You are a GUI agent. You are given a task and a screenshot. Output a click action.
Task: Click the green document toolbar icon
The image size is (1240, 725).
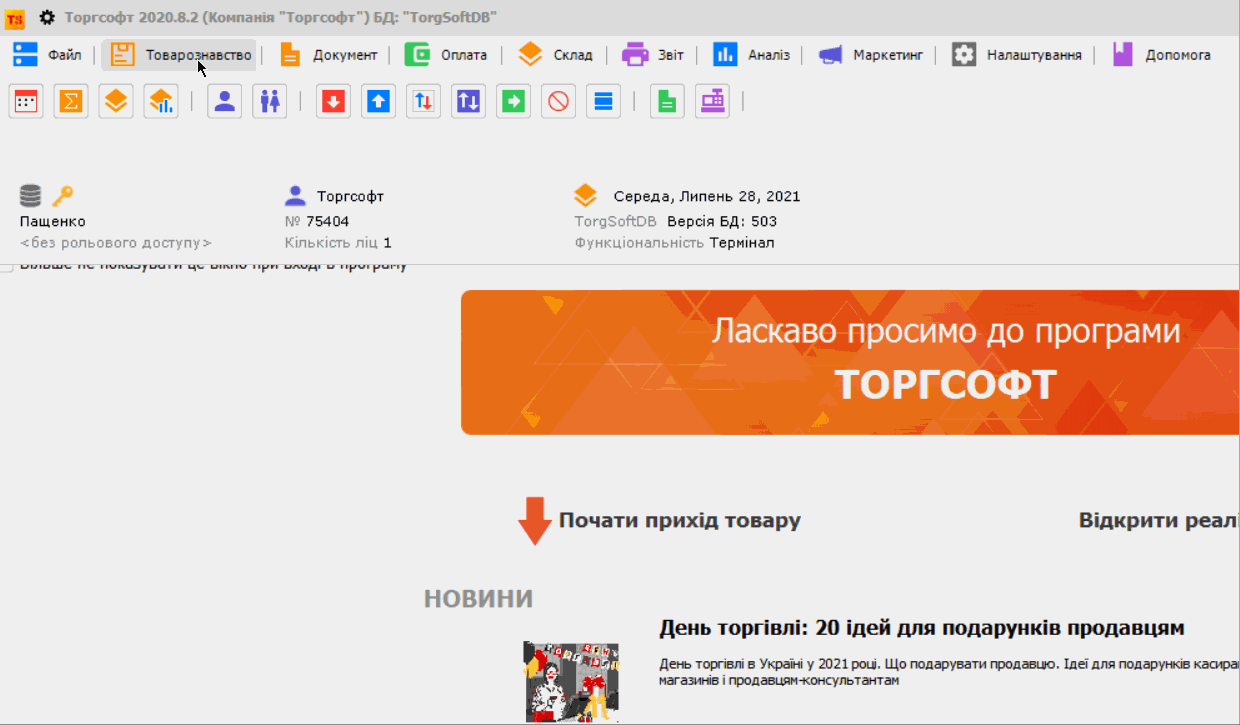coord(667,102)
